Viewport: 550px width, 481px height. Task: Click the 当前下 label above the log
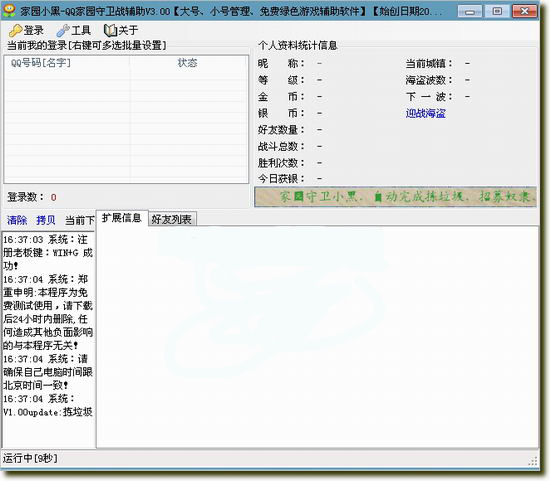pyautogui.click(x=80, y=220)
